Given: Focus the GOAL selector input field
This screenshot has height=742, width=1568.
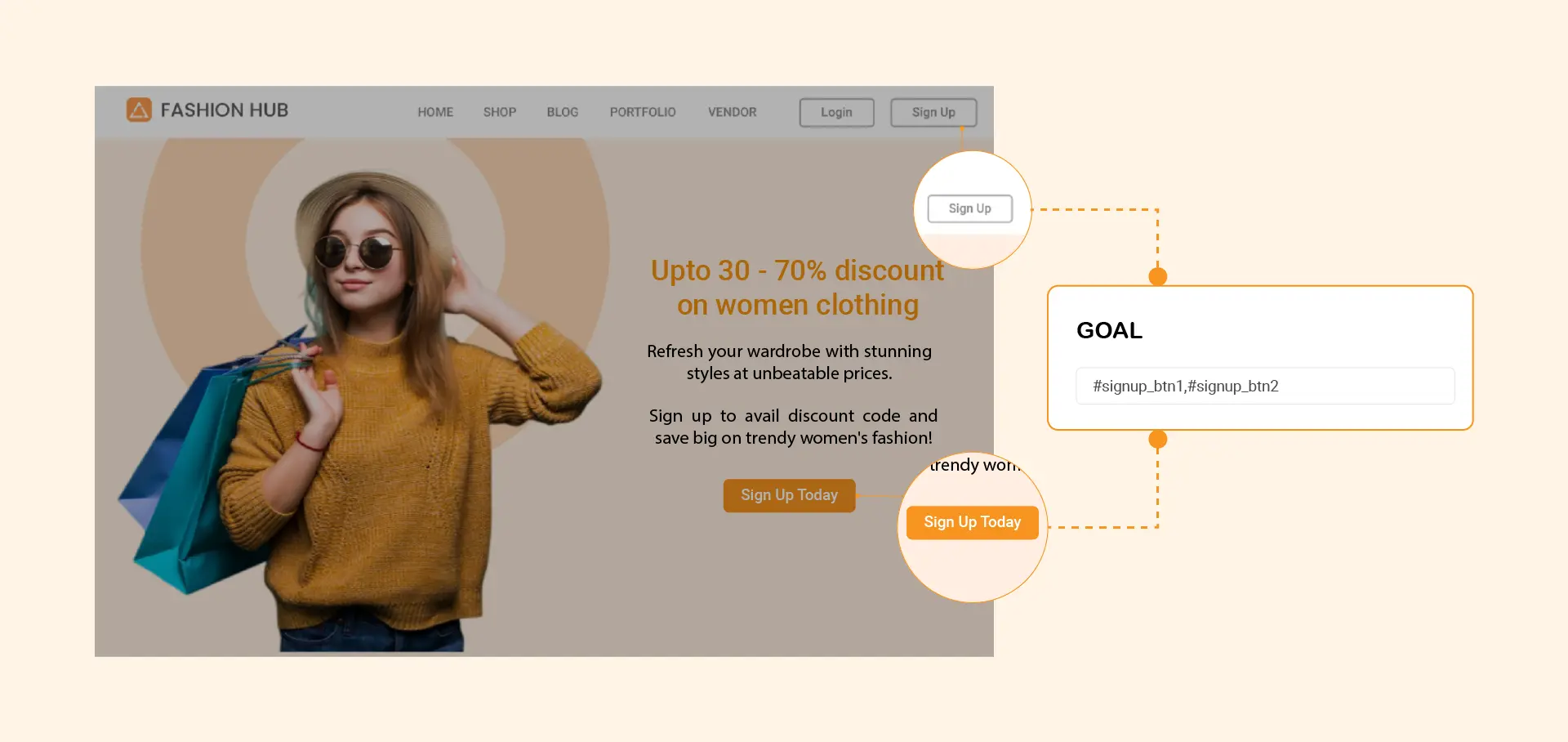Looking at the screenshot, I should [x=1265, y=386].
